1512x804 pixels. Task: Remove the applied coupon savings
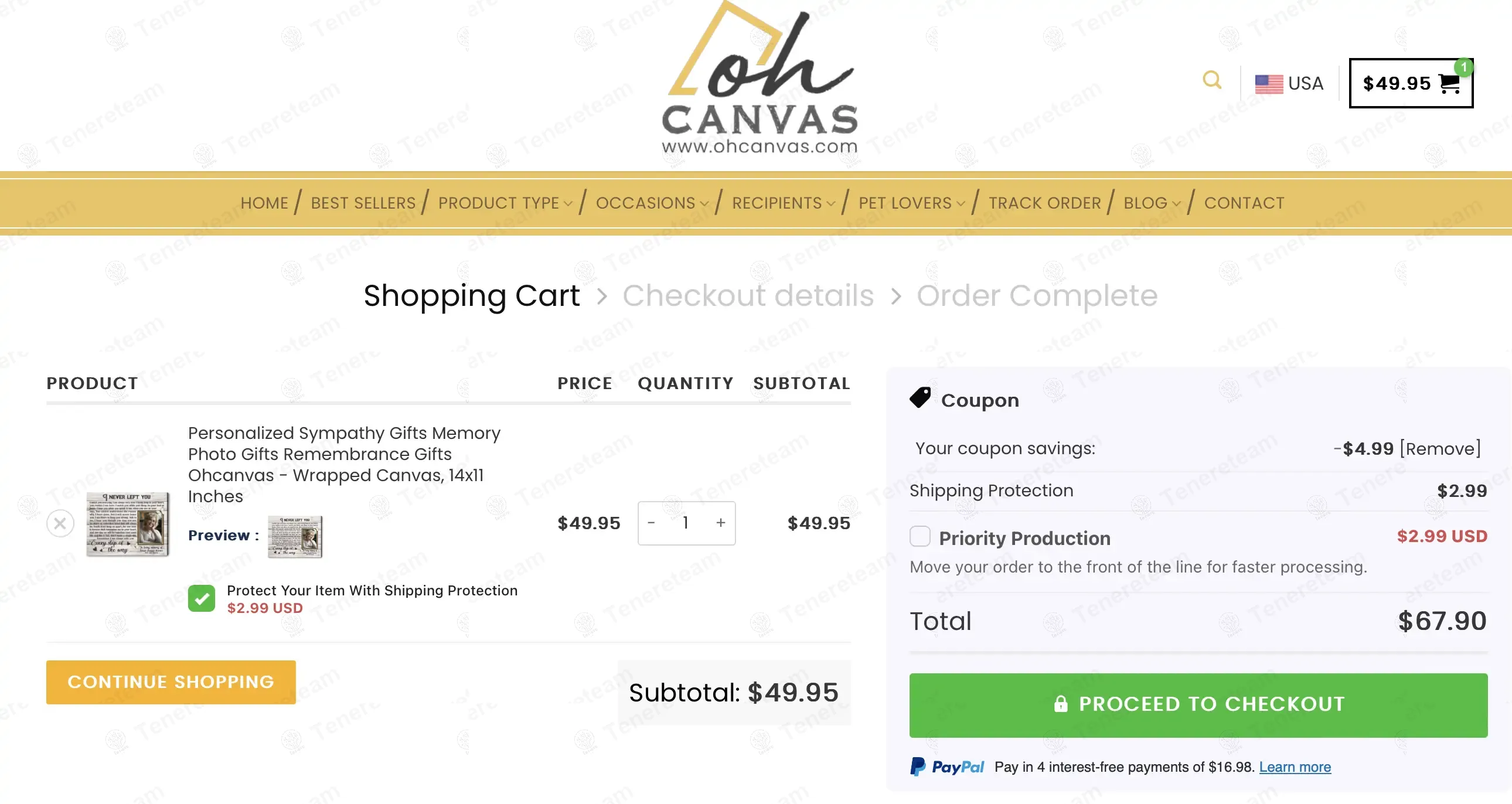point(1441,449)
